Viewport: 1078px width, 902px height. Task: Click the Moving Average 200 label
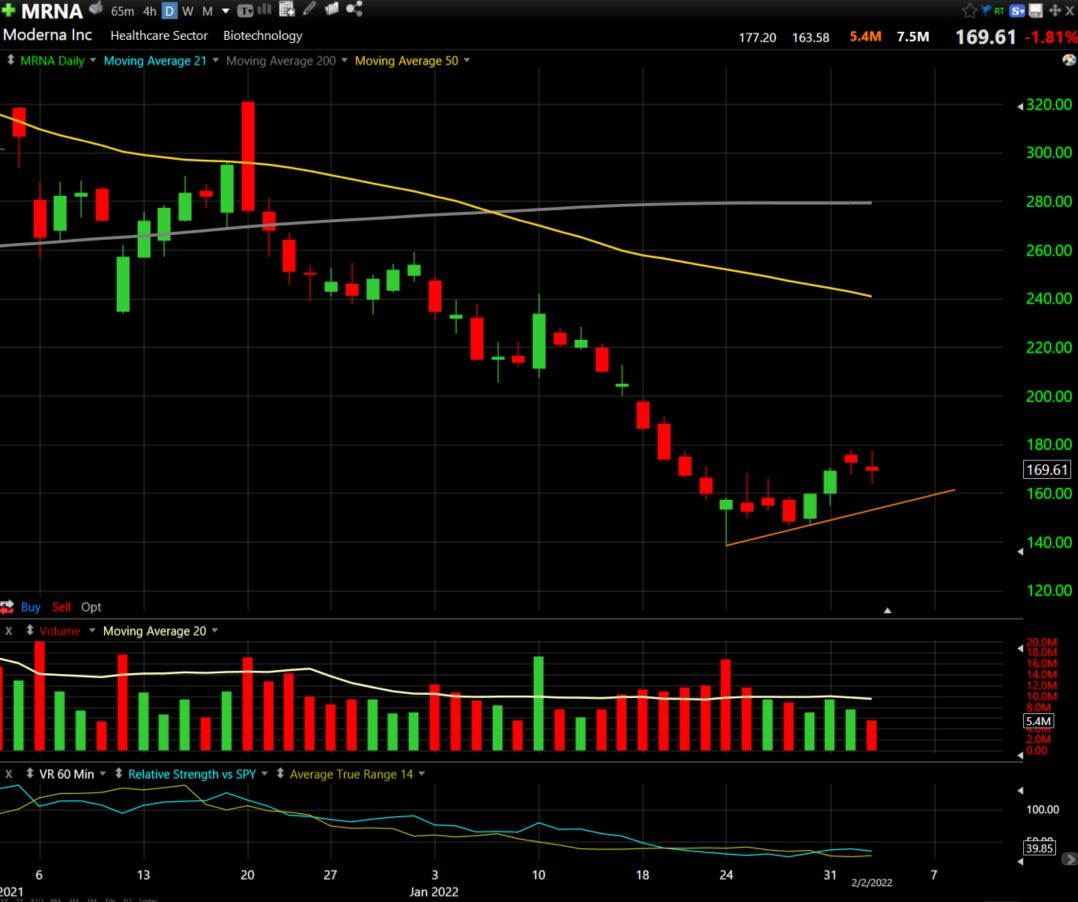[280, 60]
